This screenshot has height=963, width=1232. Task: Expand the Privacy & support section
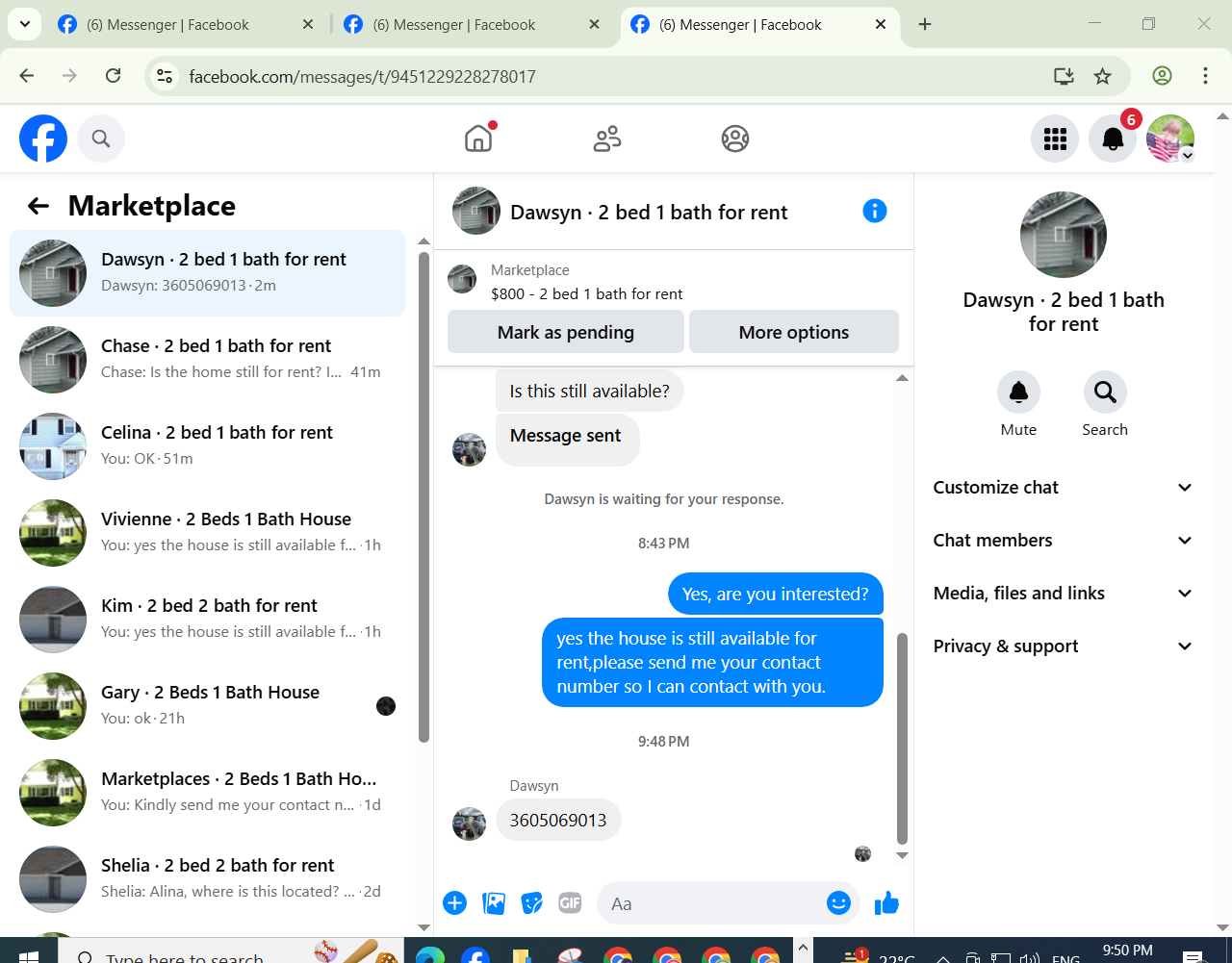point(1064,646)
